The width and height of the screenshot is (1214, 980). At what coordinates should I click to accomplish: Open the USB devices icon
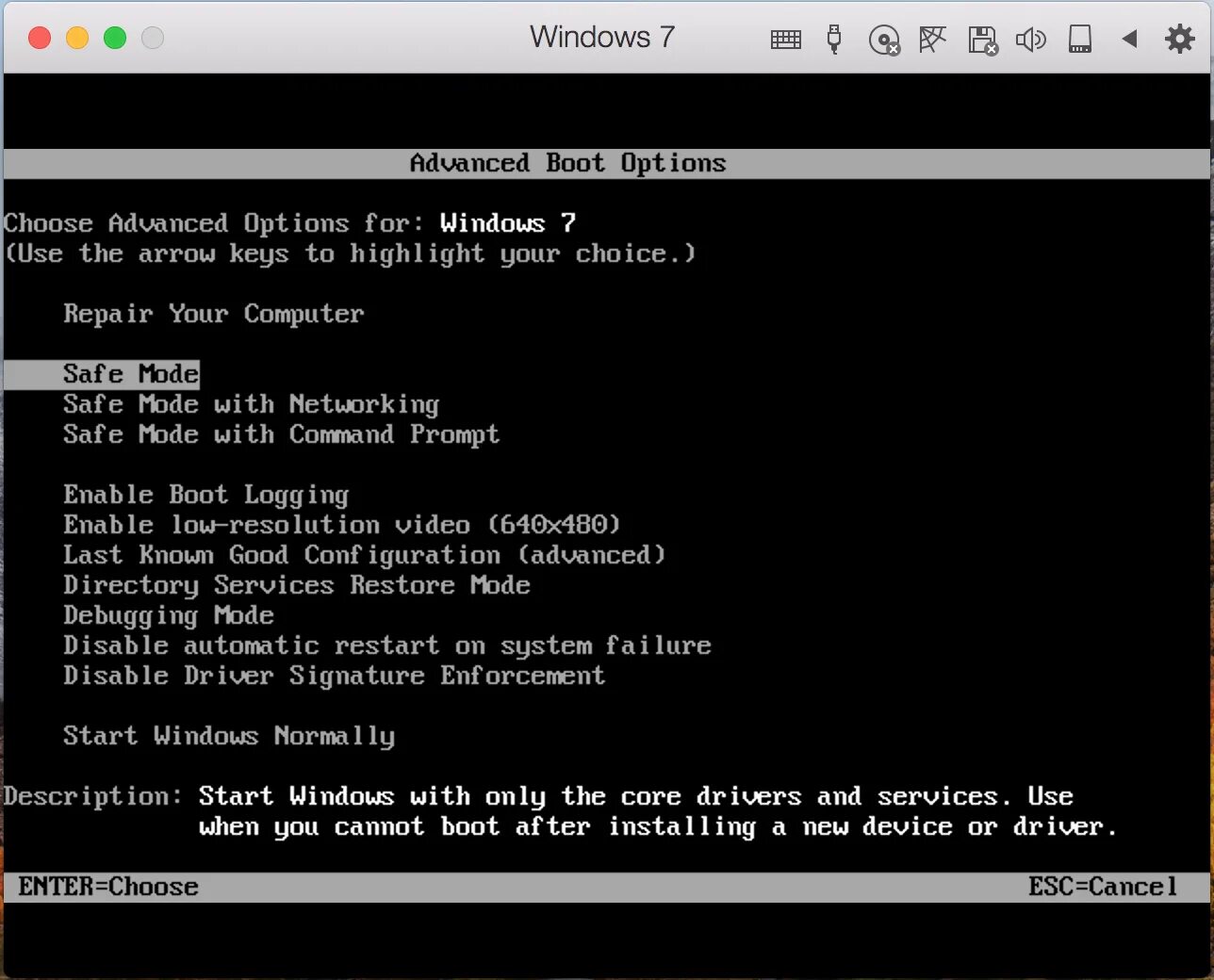834,39
